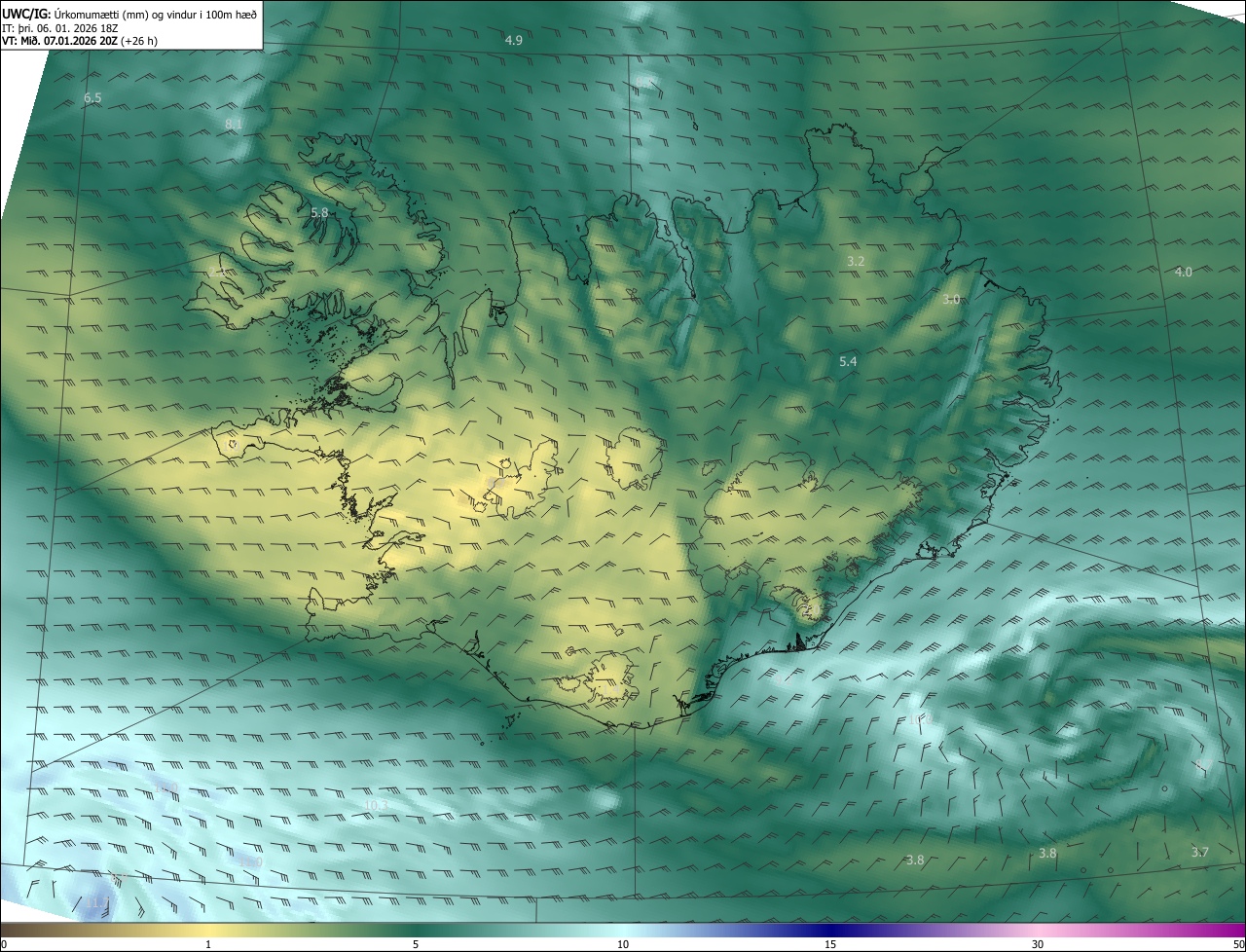Click the 50 tick on the colour scale
The height and width of the screenshot is (952, 1246).
[x=1238, y=944]
